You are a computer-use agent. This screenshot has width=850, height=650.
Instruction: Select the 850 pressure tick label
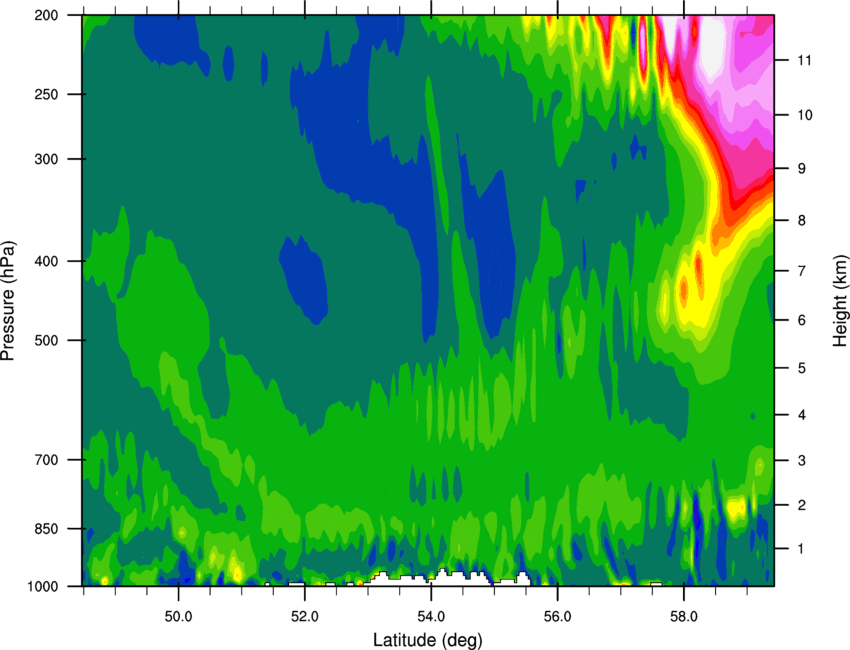point(47,529)
